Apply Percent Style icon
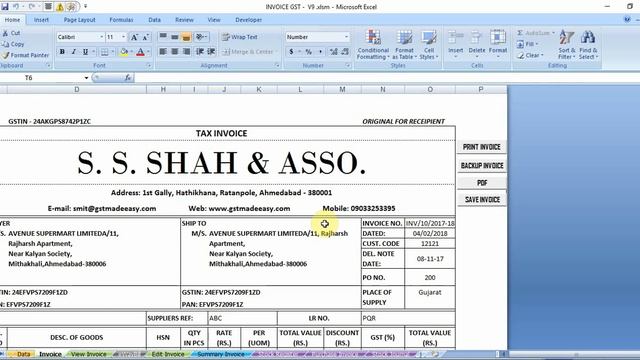The height and width of the screenshot is (360, 640). click(x=309, y=52)
